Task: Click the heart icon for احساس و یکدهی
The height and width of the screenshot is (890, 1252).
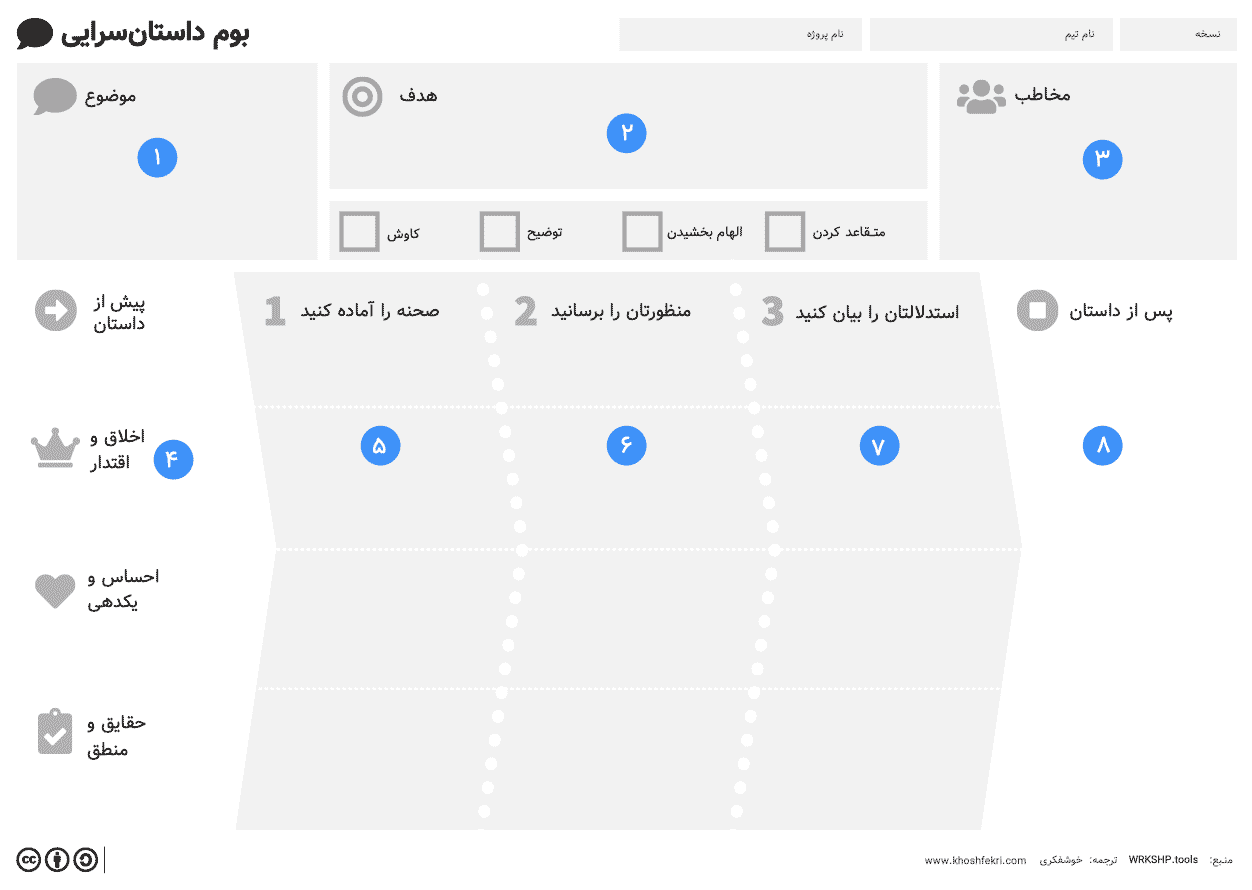Action: point(55,591)
